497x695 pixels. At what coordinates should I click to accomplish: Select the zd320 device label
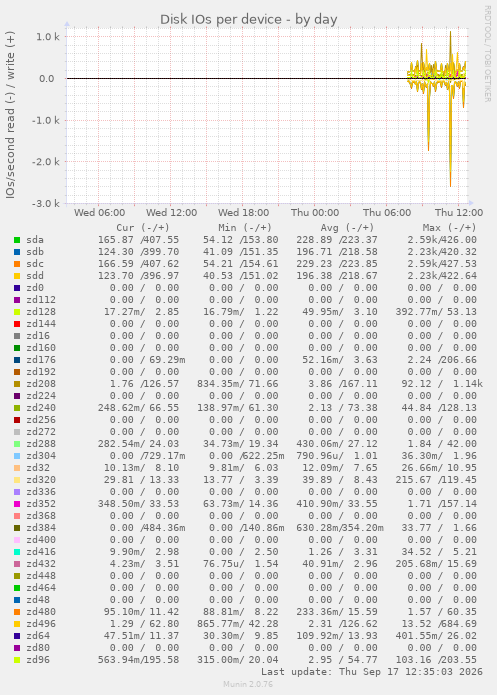tap(41, 480)
